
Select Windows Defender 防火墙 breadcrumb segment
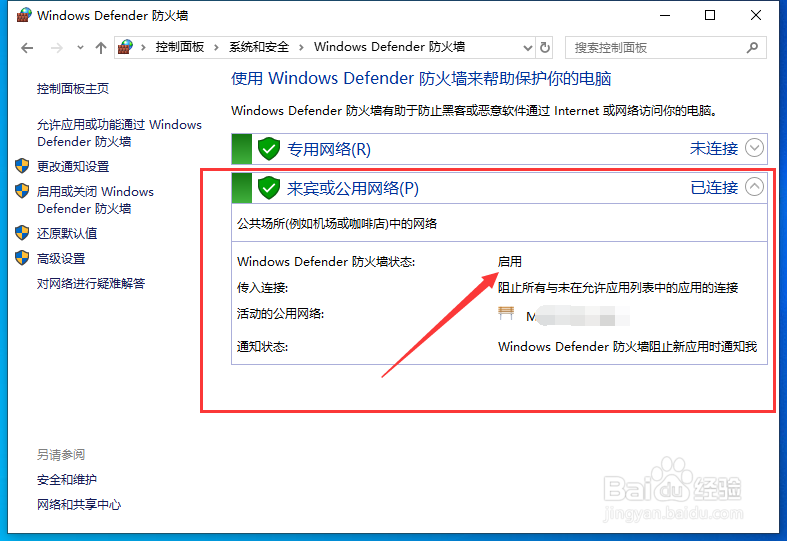pyautogui.click(x=389, y=47)
